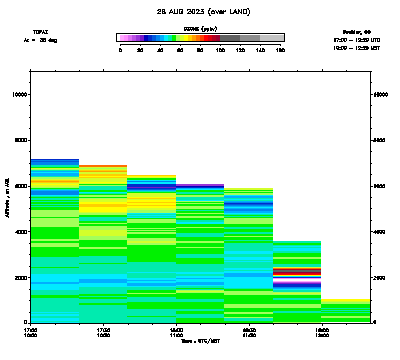Click the purple band atop the fourth column
The height and width of the screenshot is (360, 400).
[x=200, y=185]
